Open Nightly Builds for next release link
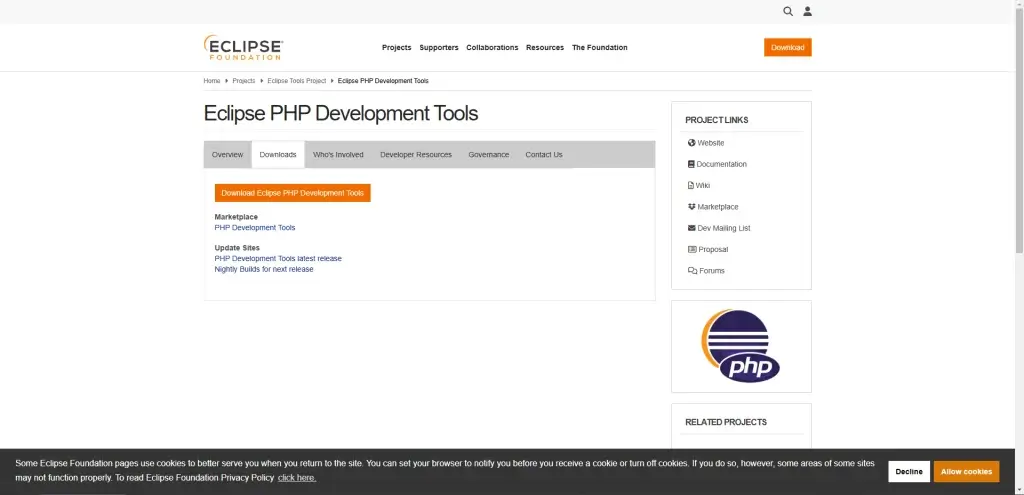The height and width of the screenshot is (495, 1024). coord(264,269)
